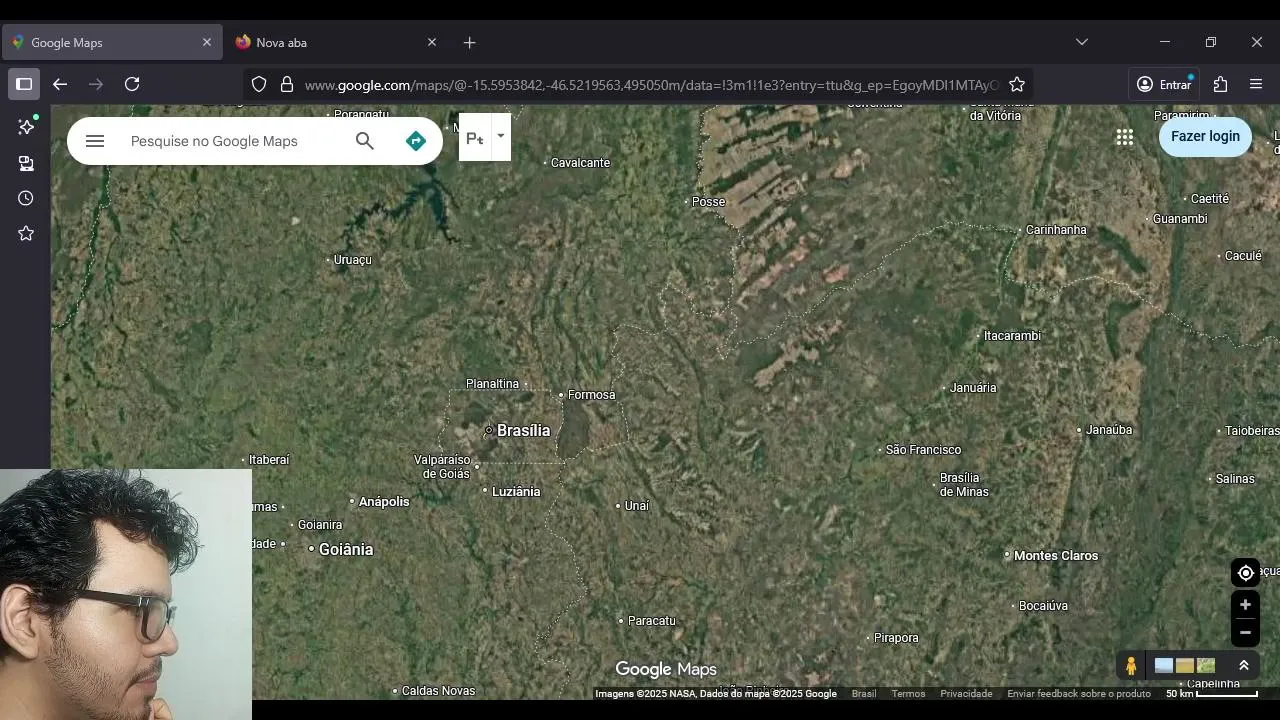
Task: Click the 'Fazer login' button
Action: [x=1205, y=137]
